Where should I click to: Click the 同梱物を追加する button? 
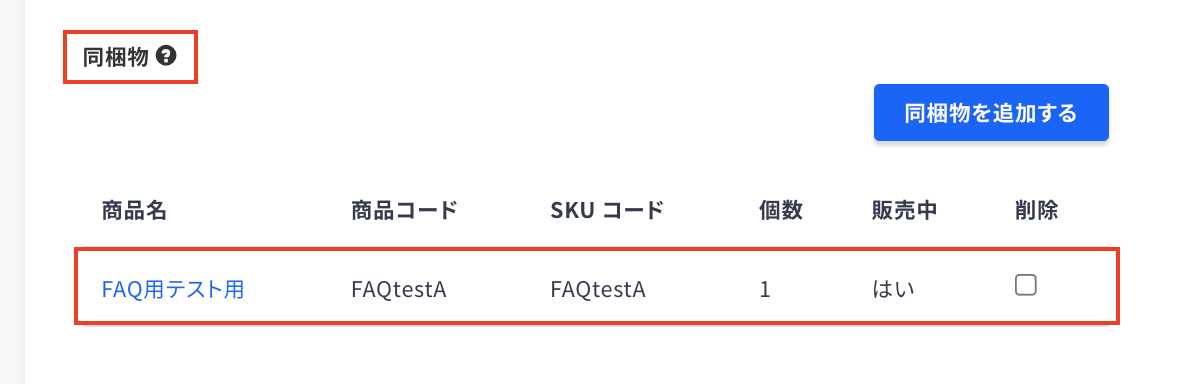[x=991, y=113]
